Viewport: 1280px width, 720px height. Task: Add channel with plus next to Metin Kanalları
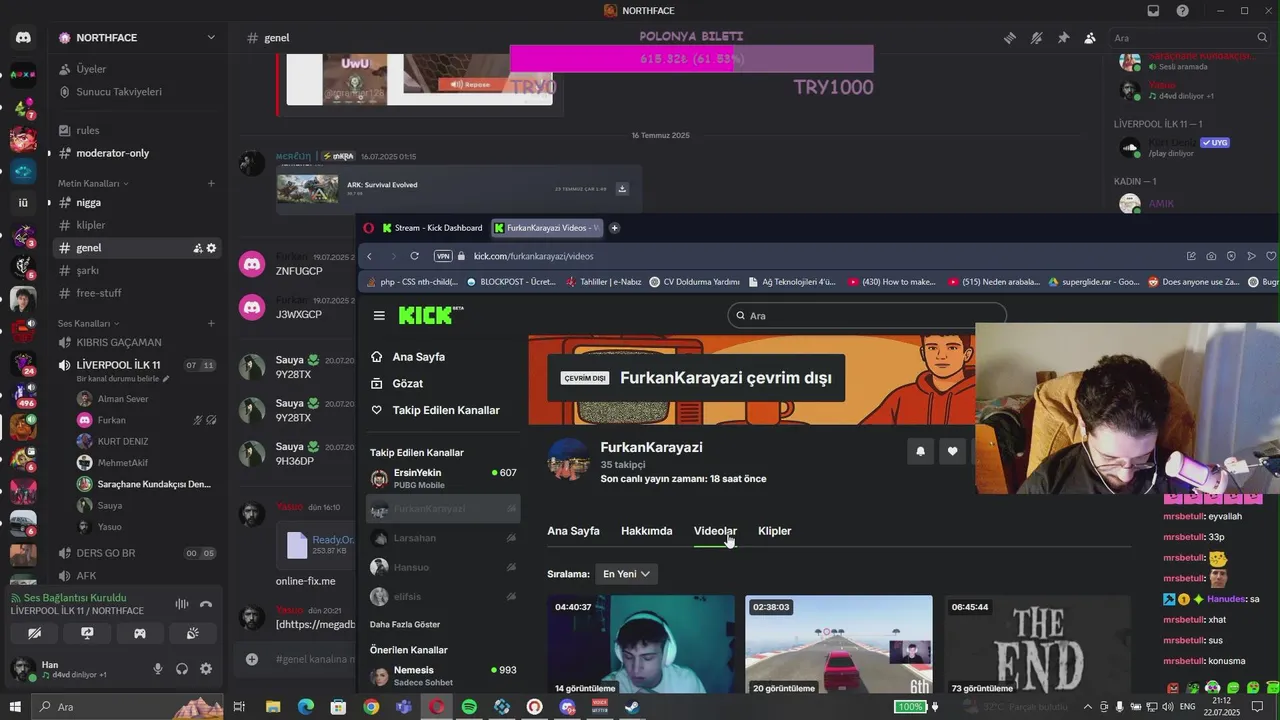click(x=211, y=184)
